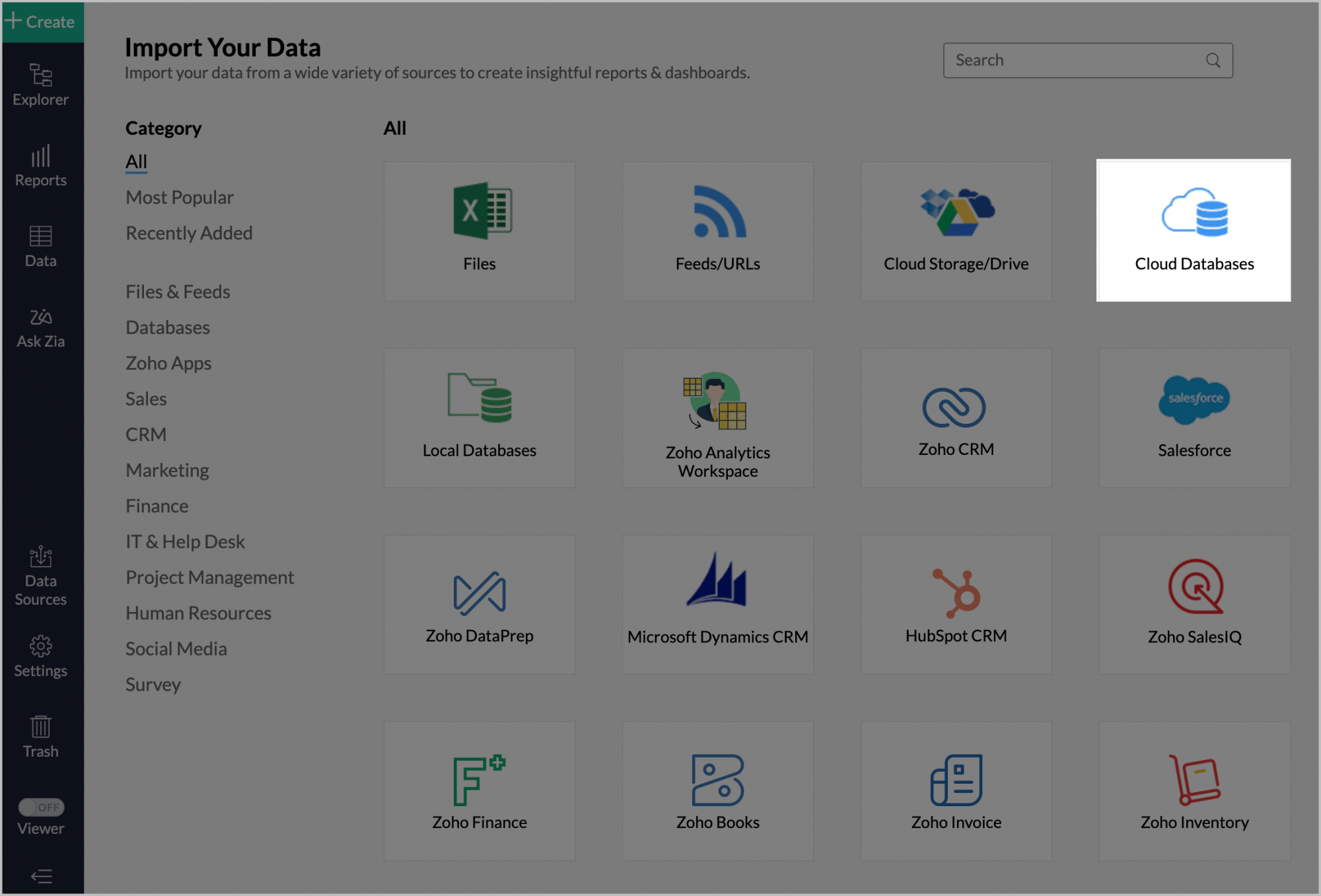This screenshot has width=1321, height=896.
Task: Choose the Zoho Finance tile
Action: [x=480, y=791]
